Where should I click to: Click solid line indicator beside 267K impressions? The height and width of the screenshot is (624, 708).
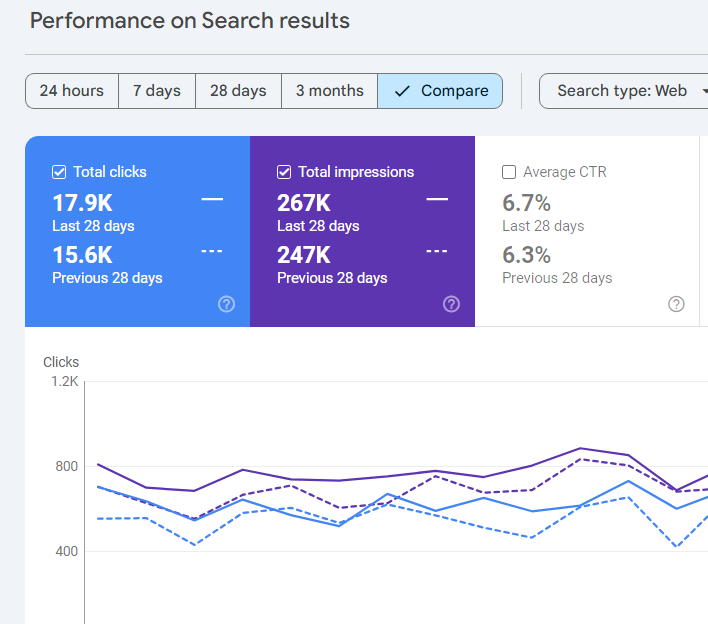pyautogui.click(x=437, y=200)
